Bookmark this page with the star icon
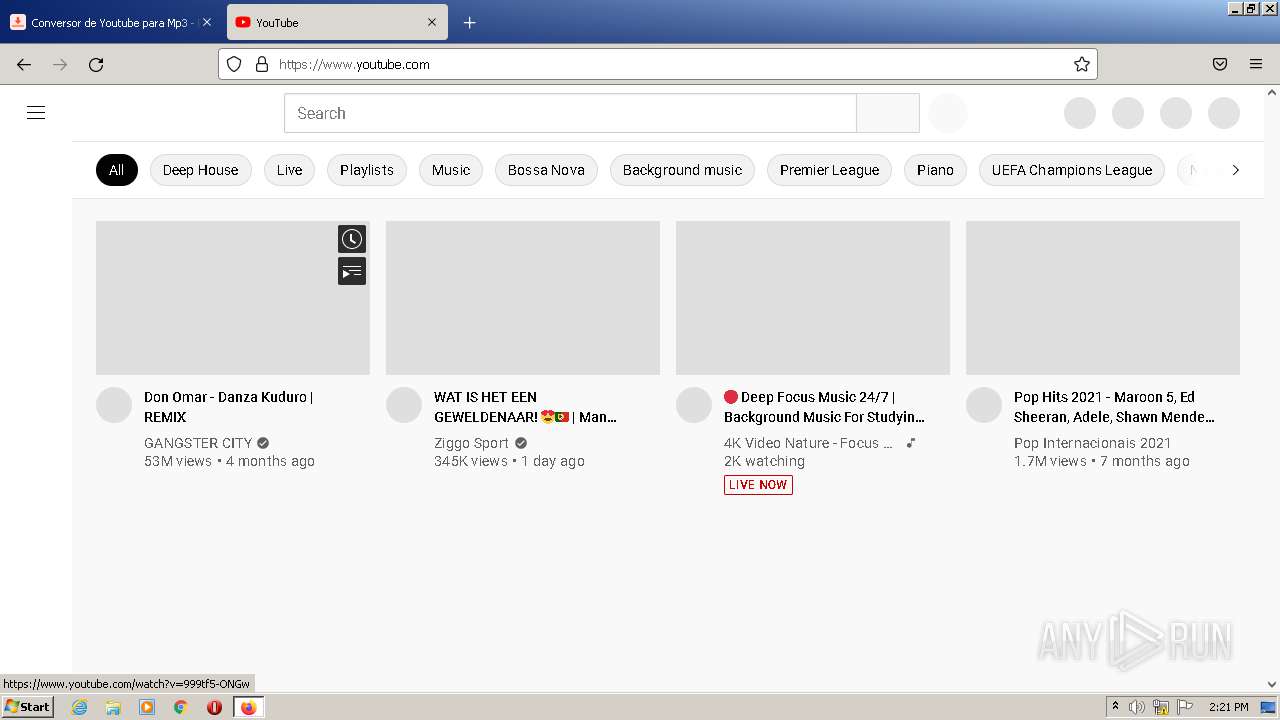The width and height of the screenshot is (1280, 720). tap(1082, 64)
